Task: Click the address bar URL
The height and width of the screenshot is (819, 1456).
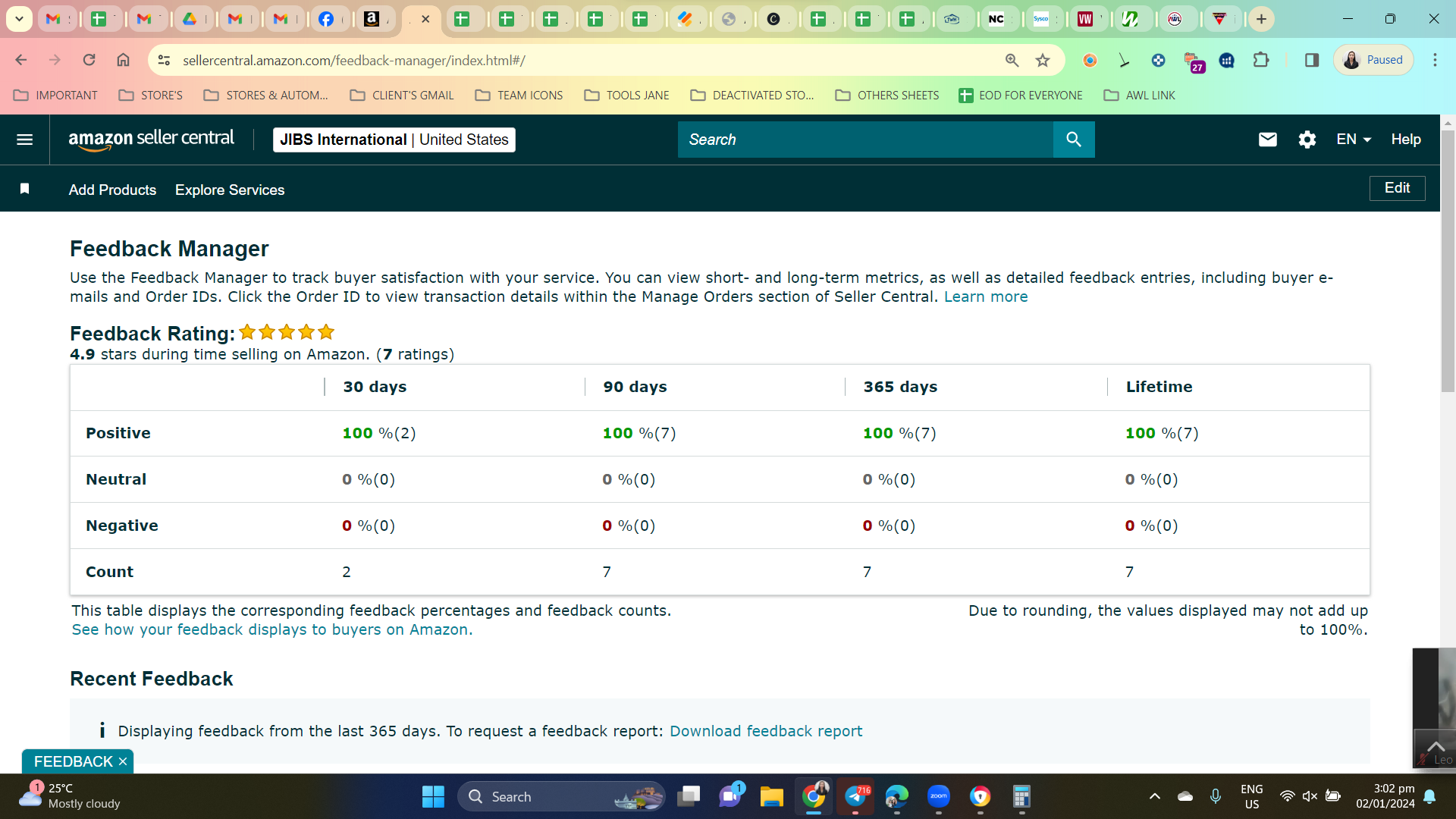Action: click(x=354, y=60)
